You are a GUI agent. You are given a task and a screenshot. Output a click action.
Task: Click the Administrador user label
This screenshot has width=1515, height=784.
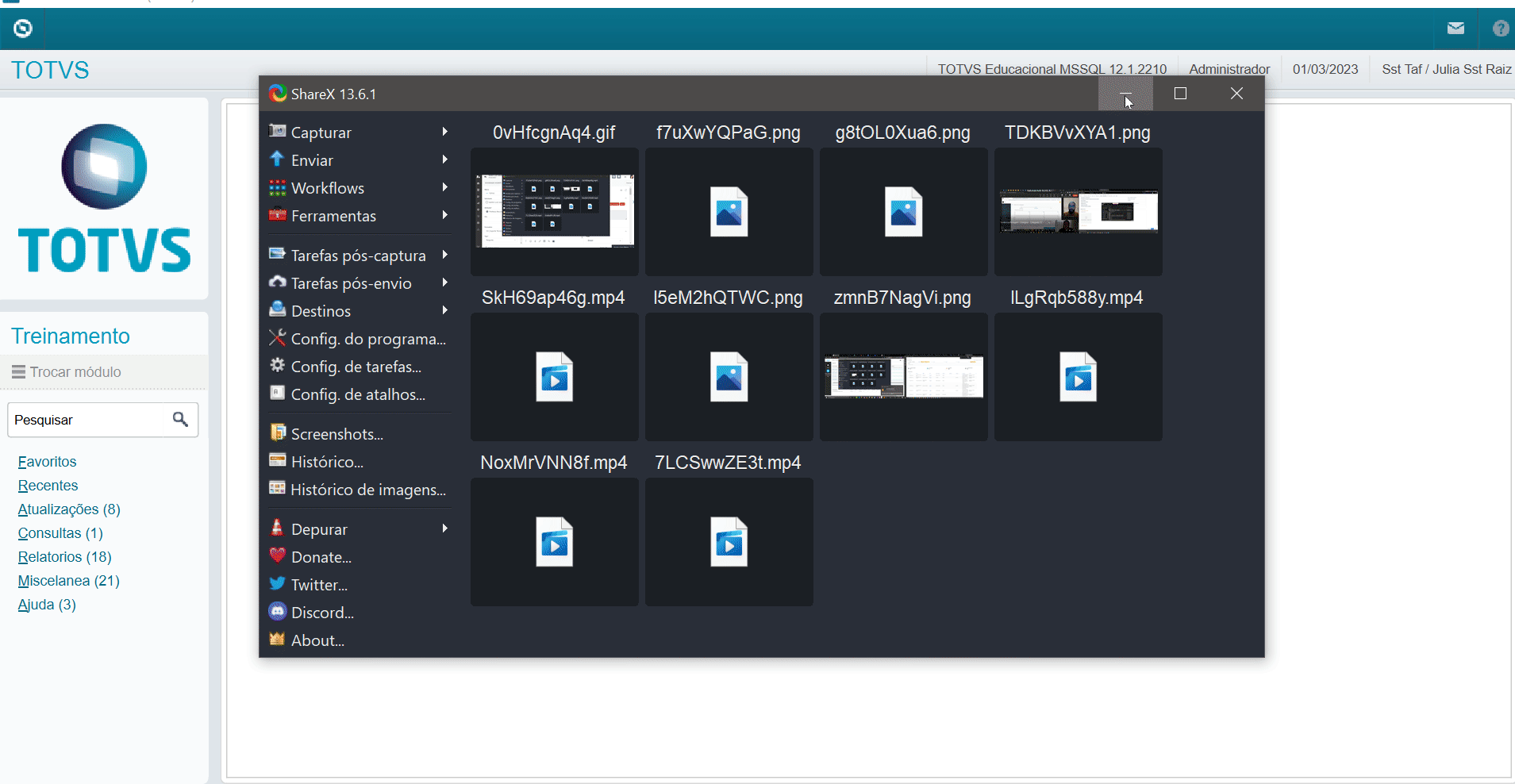(x=1229, y=69)
